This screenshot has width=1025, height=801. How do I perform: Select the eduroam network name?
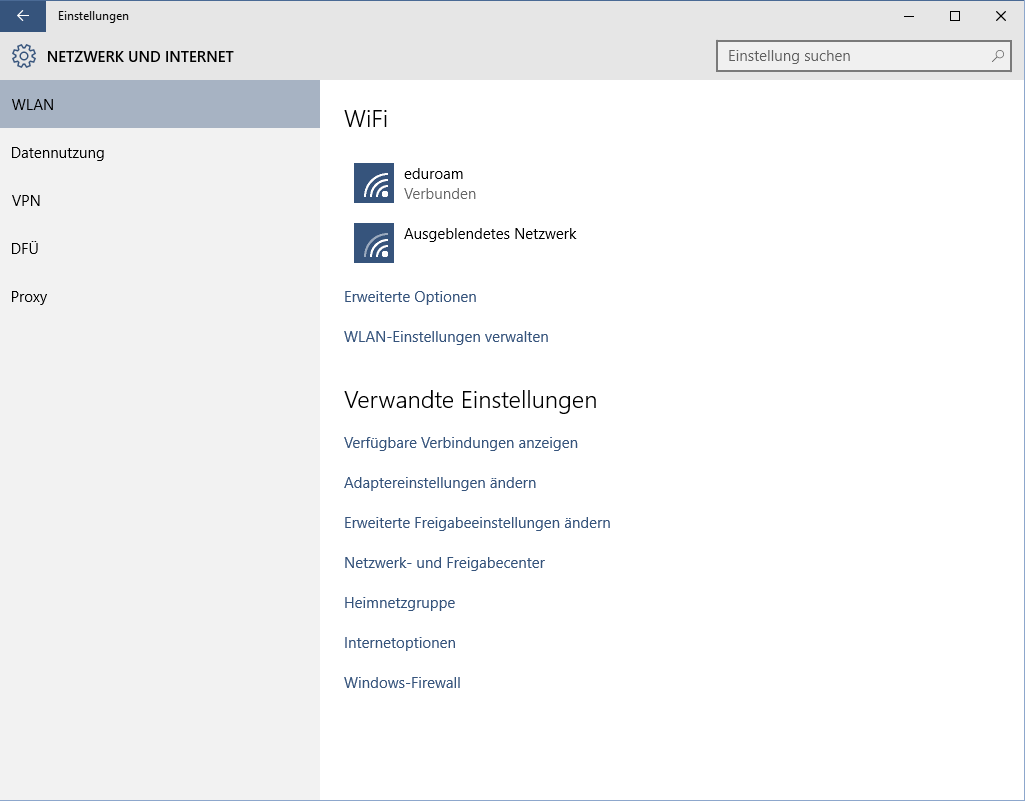pyautogui.click(x=433, y=174)
